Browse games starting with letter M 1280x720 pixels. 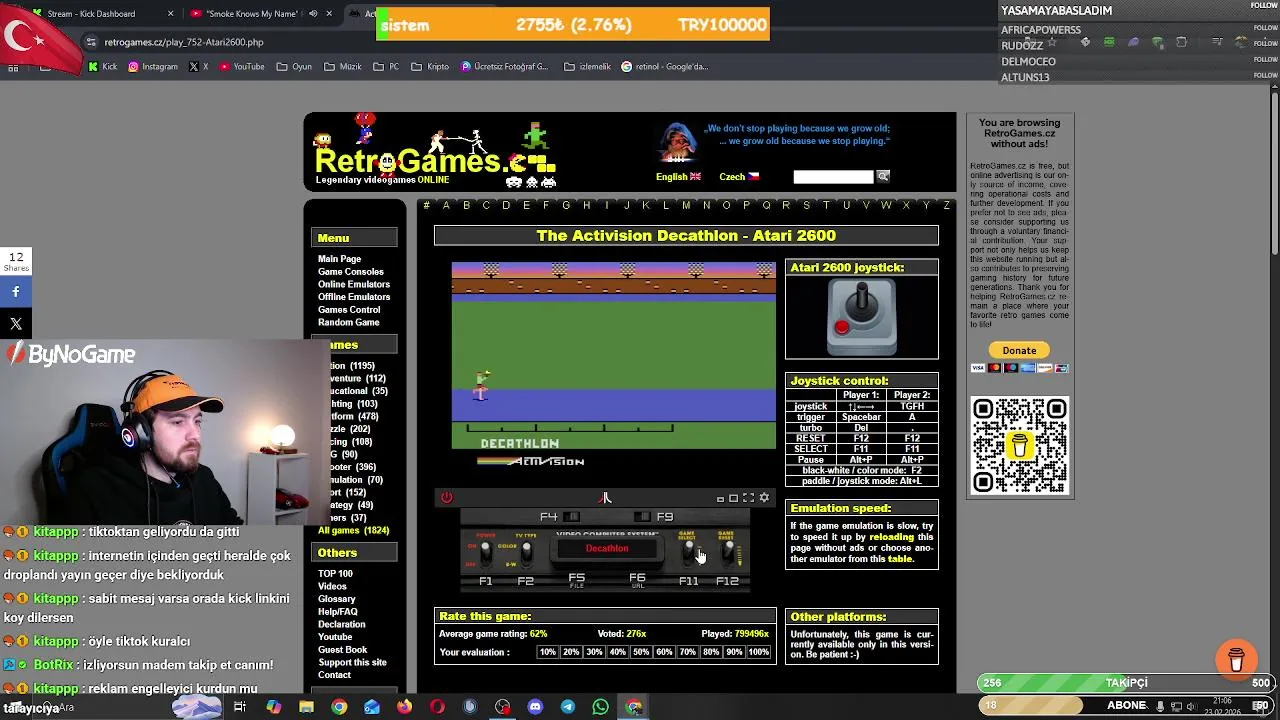pos(686,205)
